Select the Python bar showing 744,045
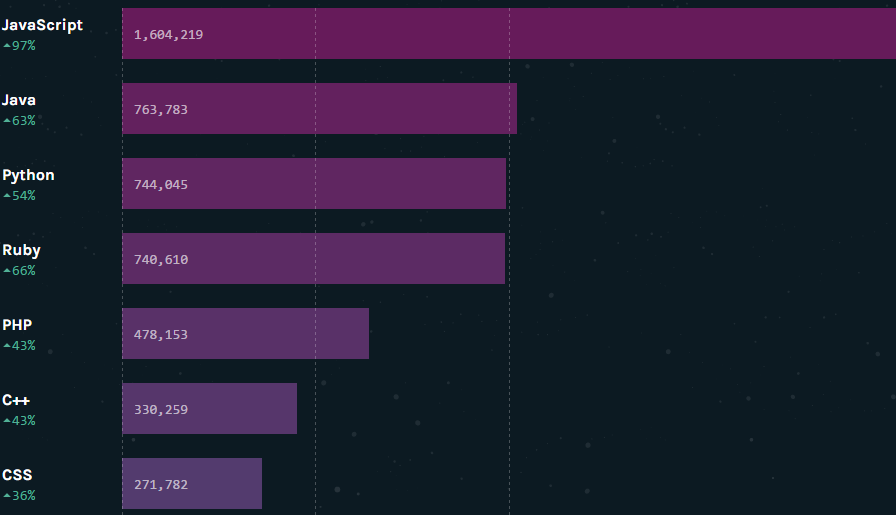896x515 pixels. coord(314,183)
